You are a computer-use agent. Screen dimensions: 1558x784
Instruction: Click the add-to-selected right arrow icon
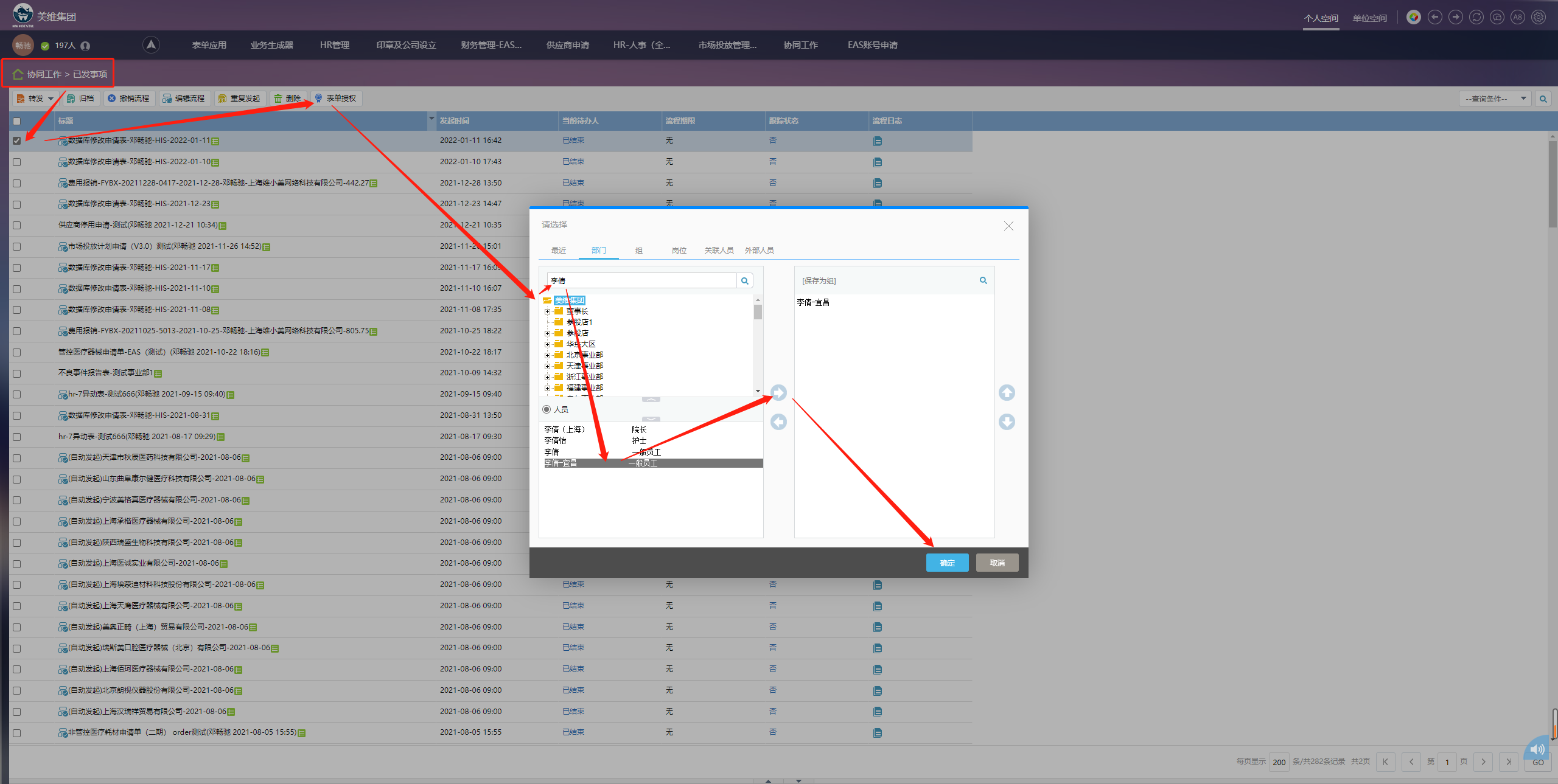[x=778, y=393]
